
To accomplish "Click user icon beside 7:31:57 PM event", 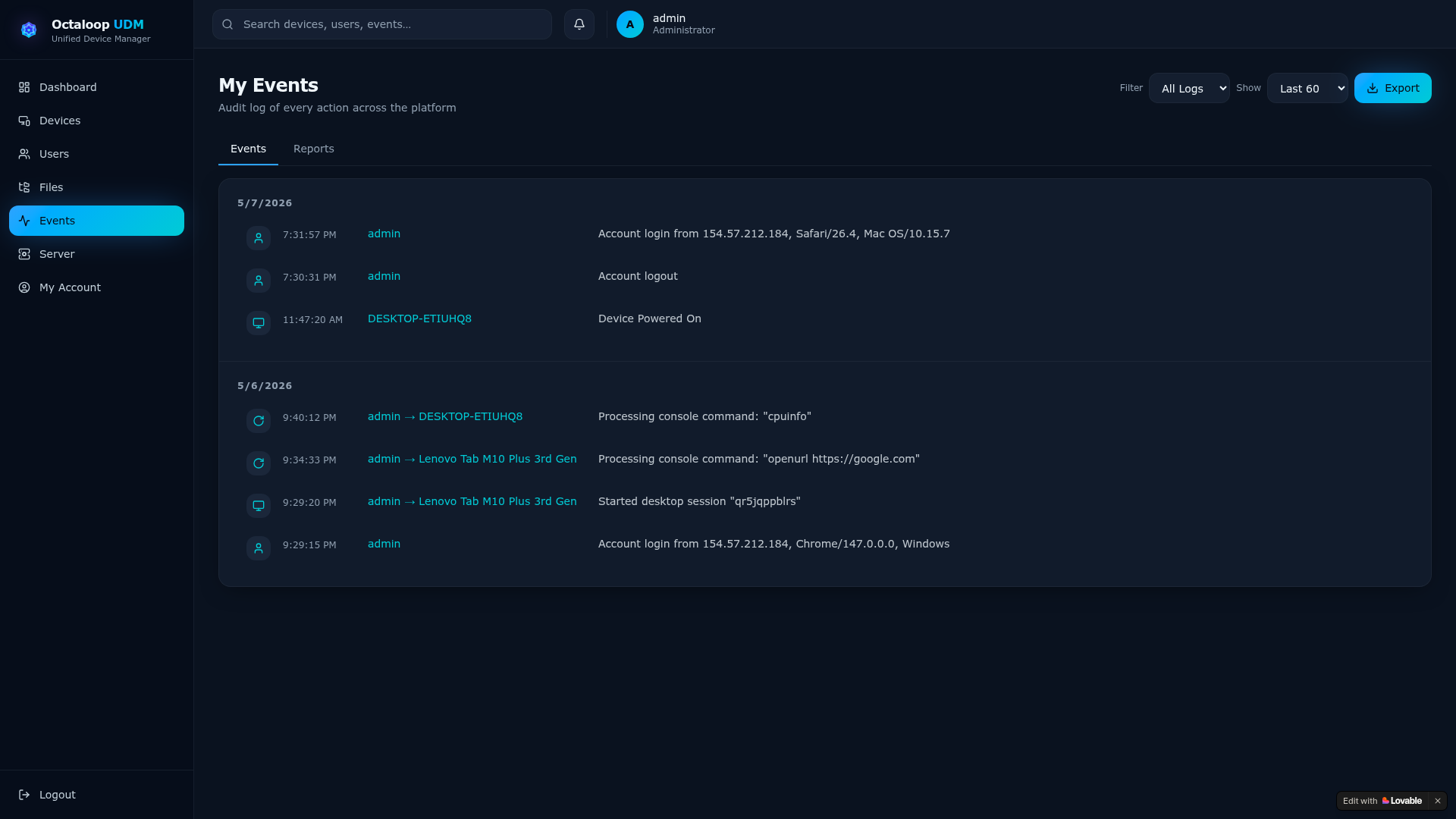I will [x=259, y=238].
